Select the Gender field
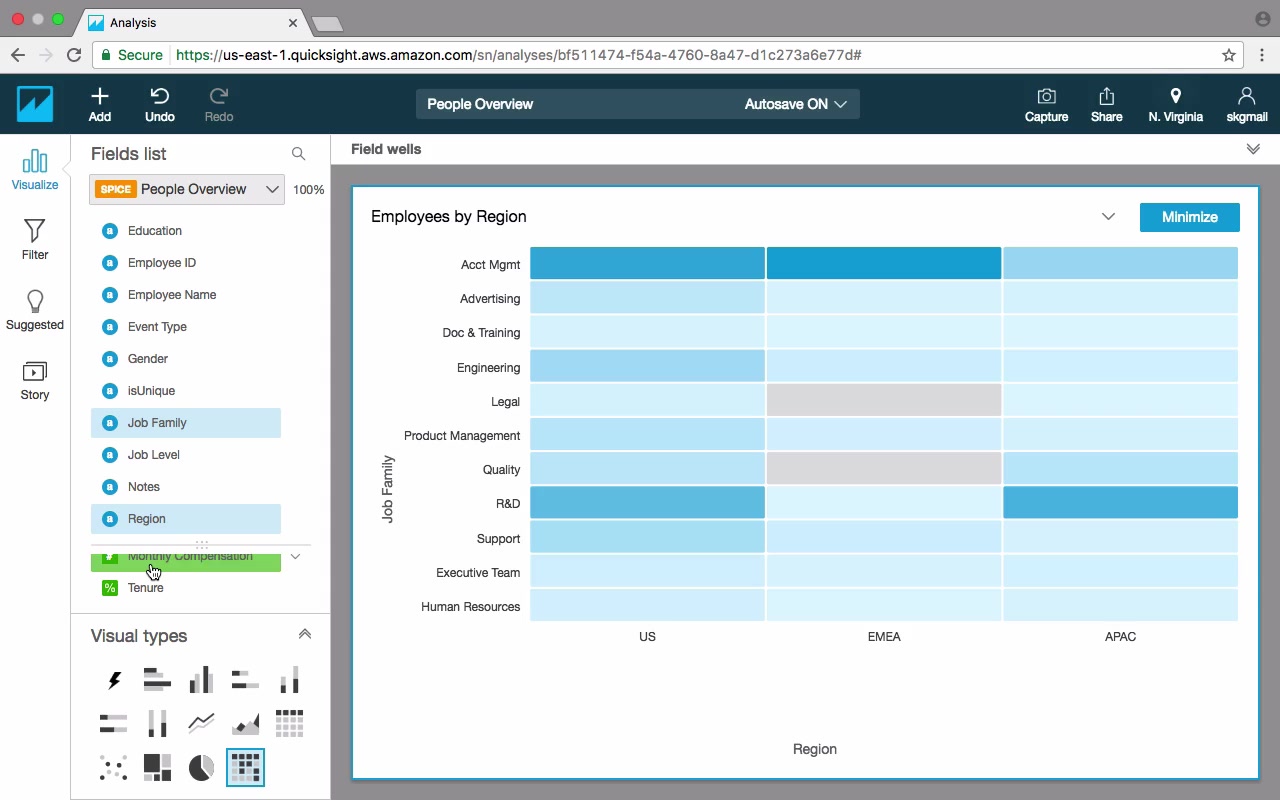This screenshot has width=1280, height=800. click(186, 359)
